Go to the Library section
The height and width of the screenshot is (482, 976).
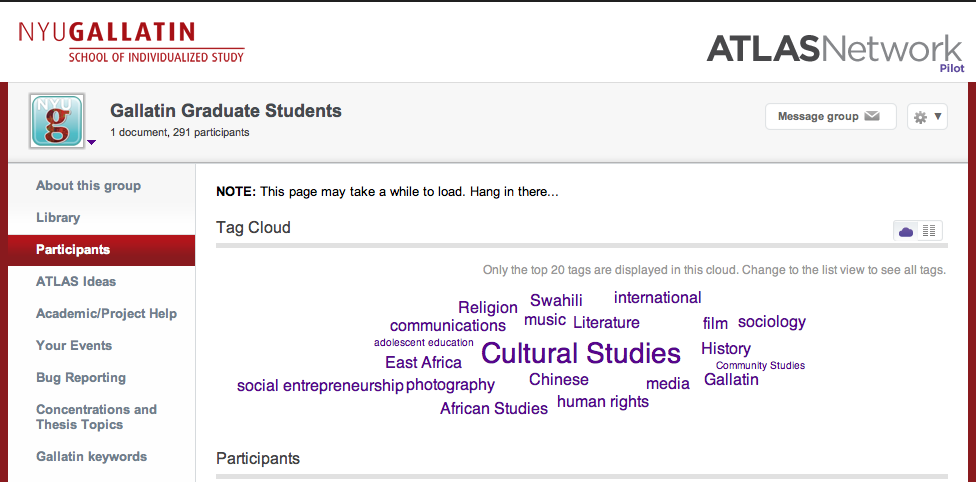coord(58,217)
